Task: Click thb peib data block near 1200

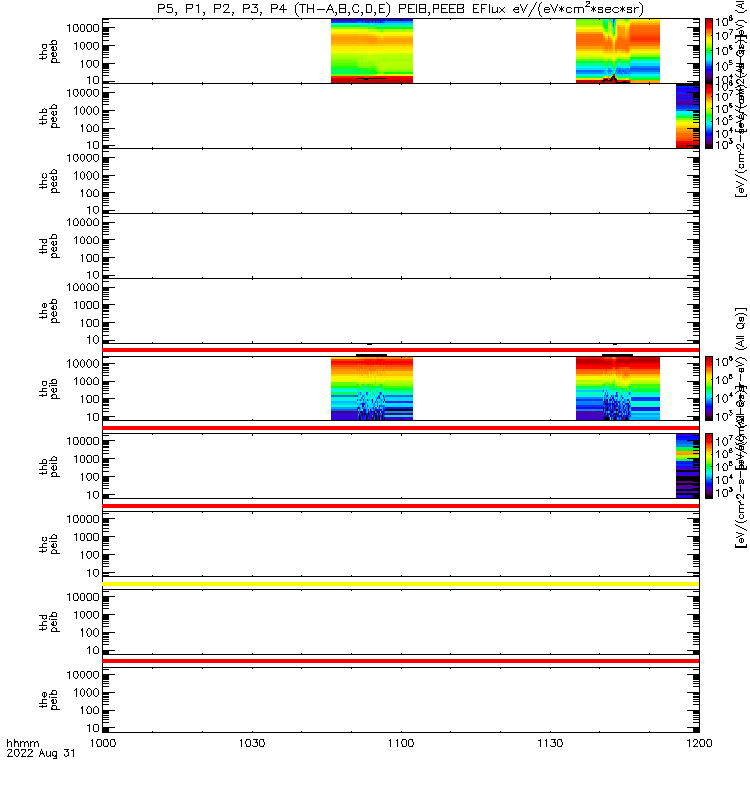Action: point(687,466)
